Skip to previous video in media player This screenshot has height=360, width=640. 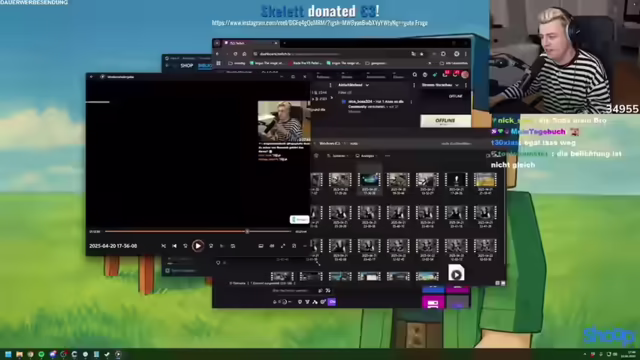pyautogui.click(x=174, y=246)
